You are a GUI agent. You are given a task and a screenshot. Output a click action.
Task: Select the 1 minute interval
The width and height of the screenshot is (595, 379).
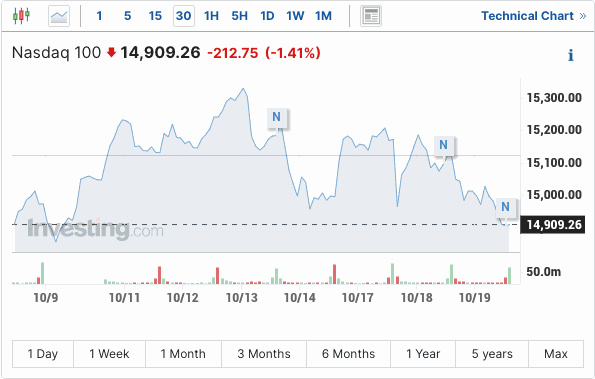coord(99,16)
